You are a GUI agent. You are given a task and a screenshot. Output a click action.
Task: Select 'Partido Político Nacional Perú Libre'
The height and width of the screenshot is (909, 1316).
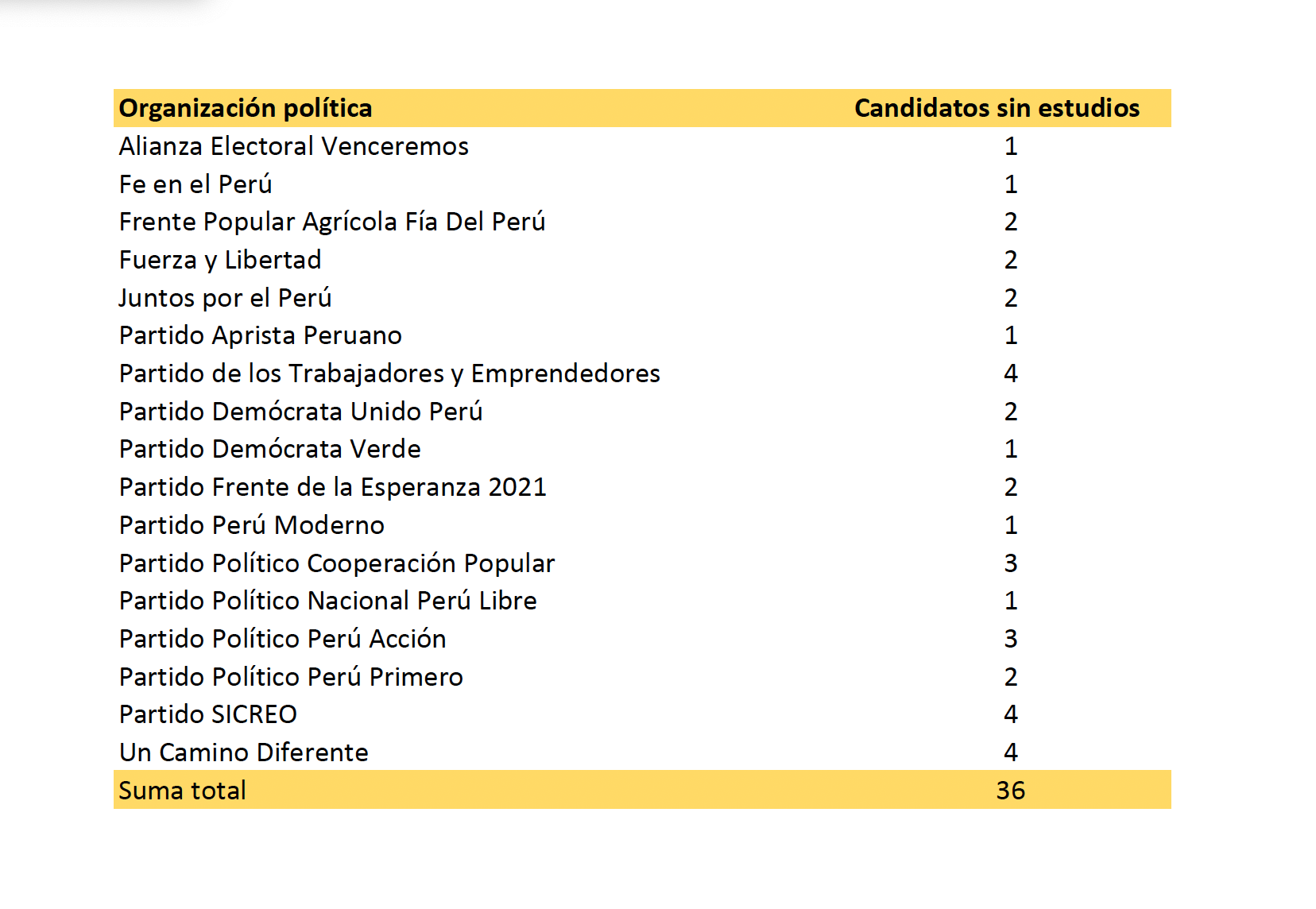click(x=327, y=601)
